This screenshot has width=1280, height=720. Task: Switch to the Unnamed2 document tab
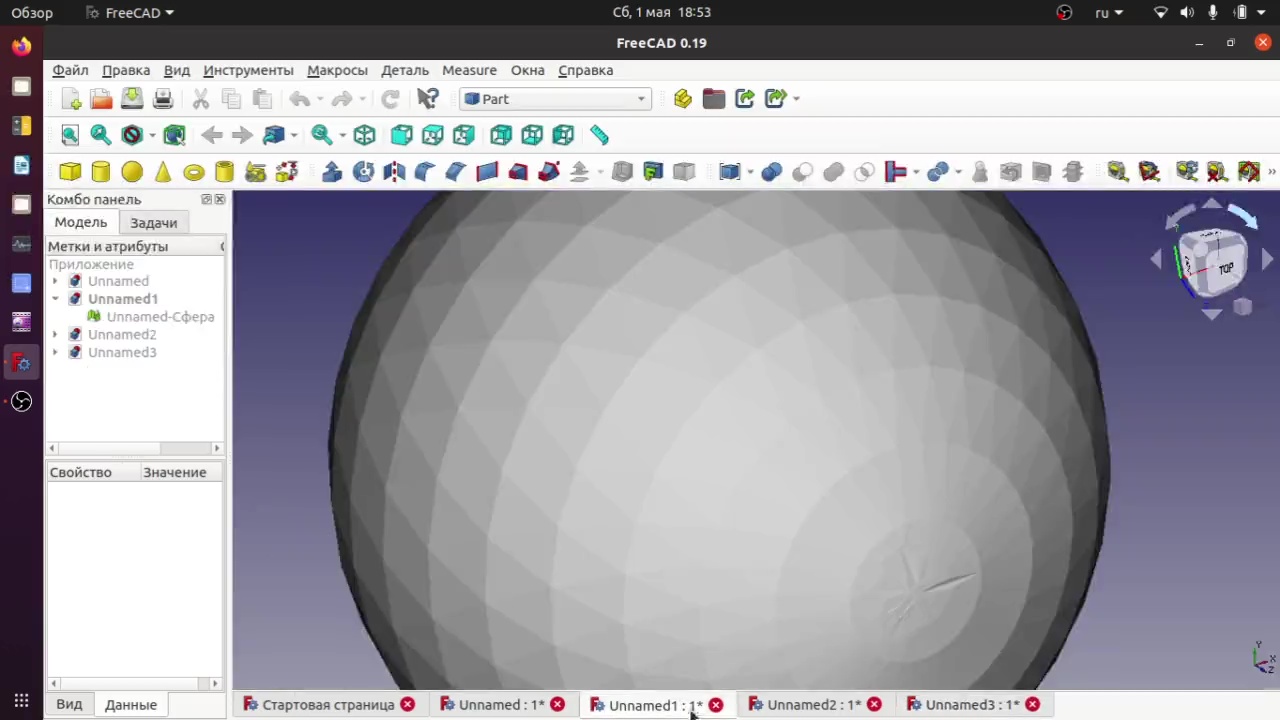coord(814,705)
